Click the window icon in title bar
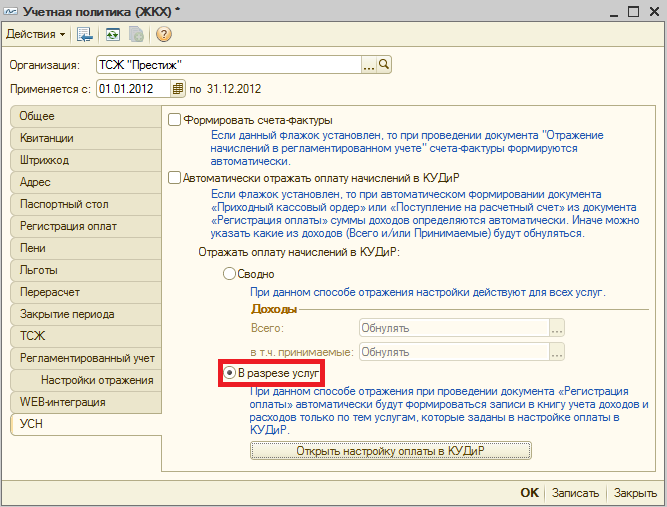667x507 pixels. tap(10, 11)
